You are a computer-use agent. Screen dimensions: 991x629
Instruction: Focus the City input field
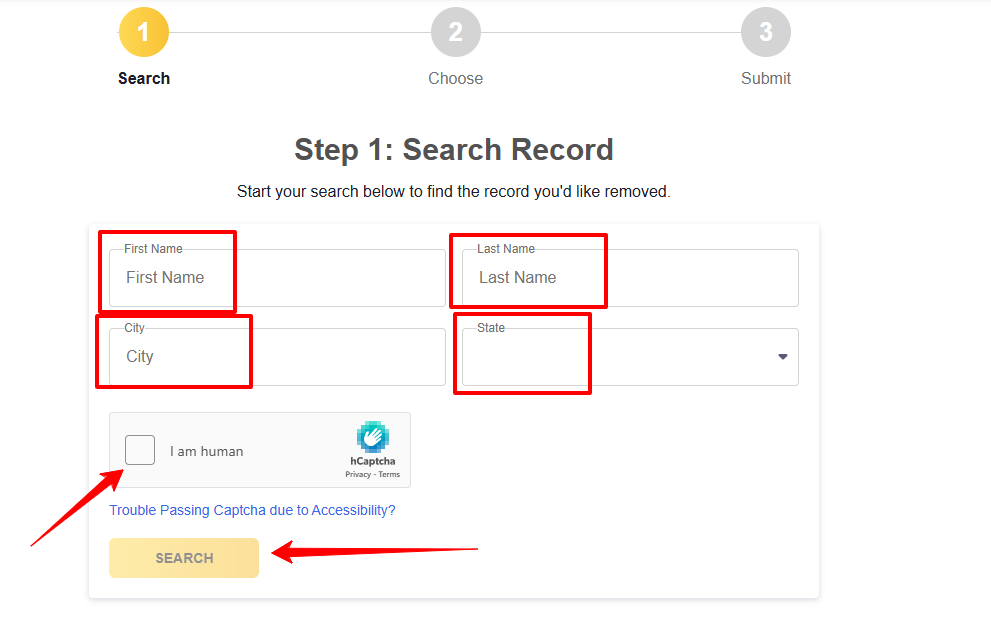pyautogui.click(x=277, y=357)
